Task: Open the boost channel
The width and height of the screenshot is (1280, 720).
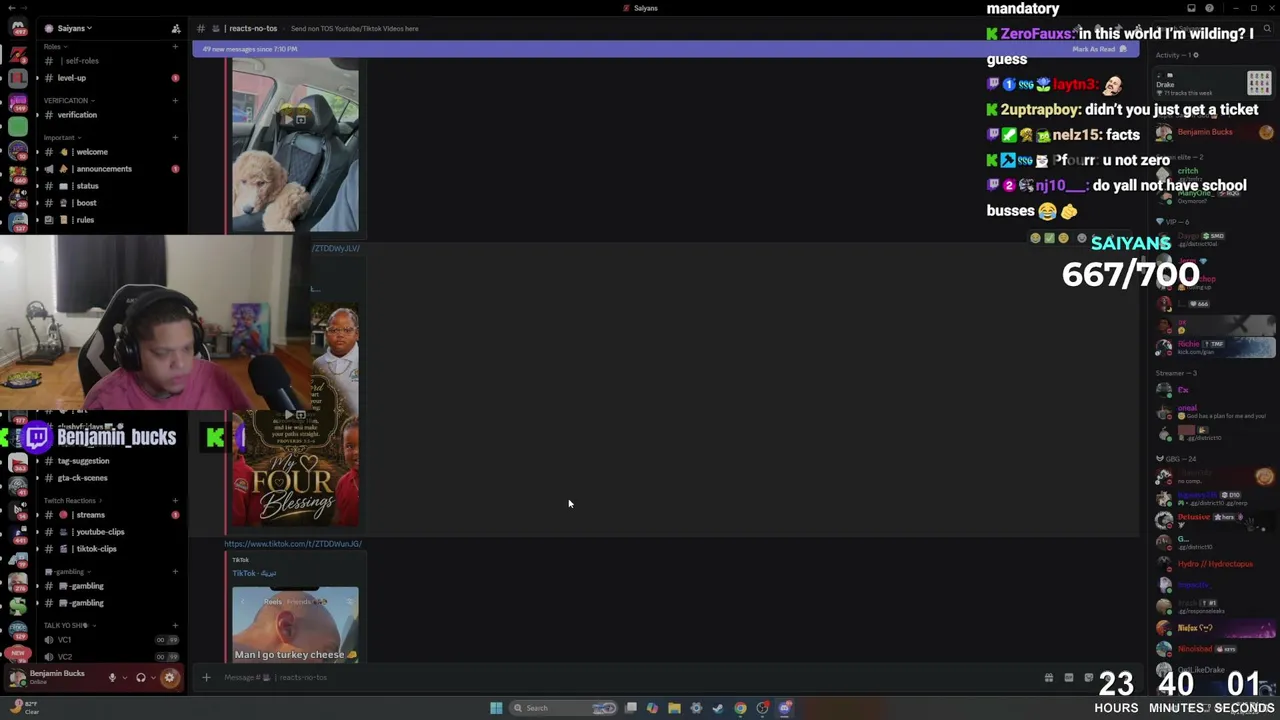Action: (110, 203)
